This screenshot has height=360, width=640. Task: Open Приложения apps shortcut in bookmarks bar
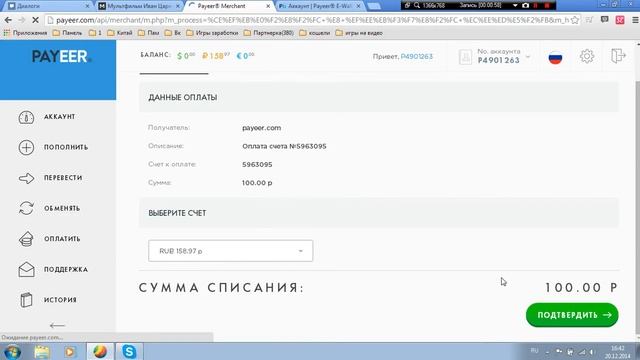tap(25, 33)
